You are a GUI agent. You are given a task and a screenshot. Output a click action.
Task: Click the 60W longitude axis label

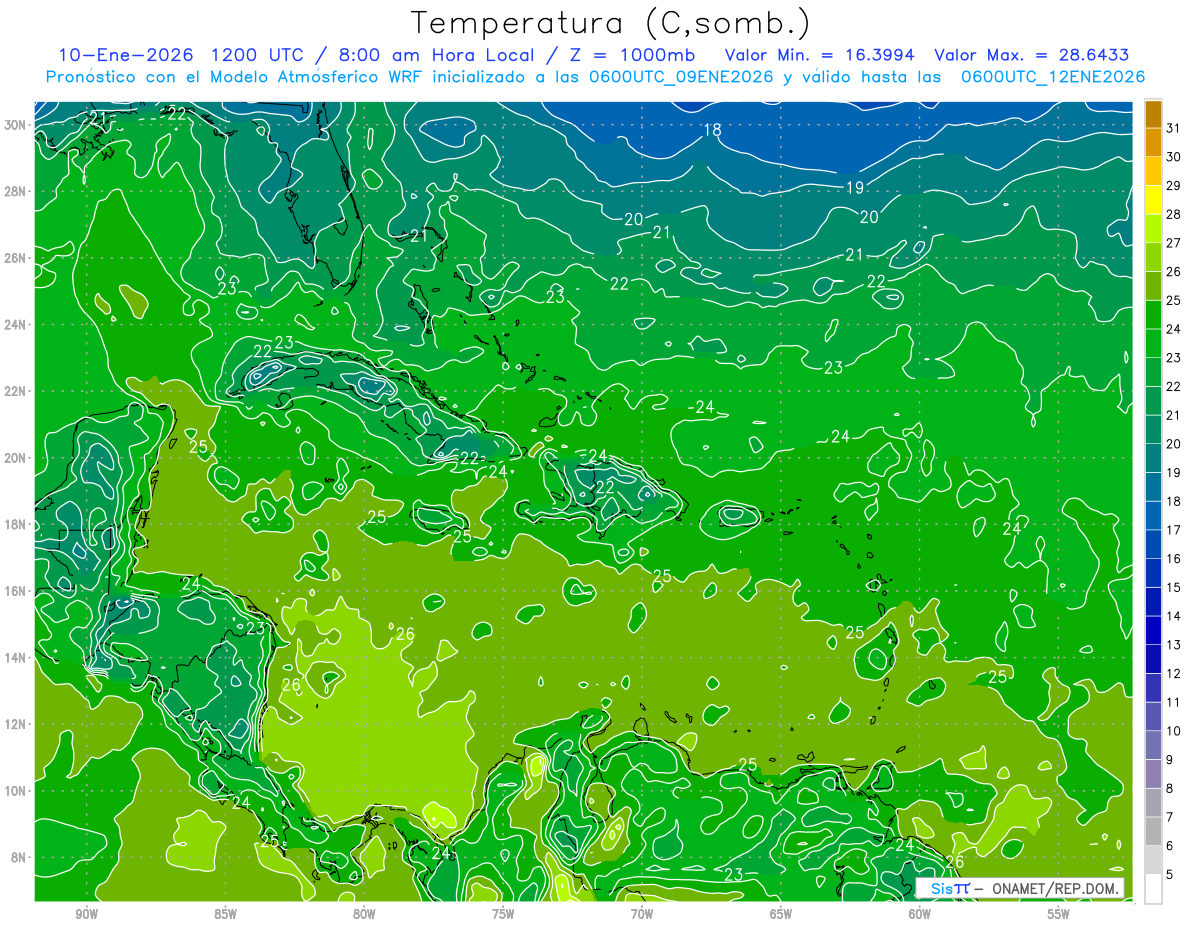920,914
